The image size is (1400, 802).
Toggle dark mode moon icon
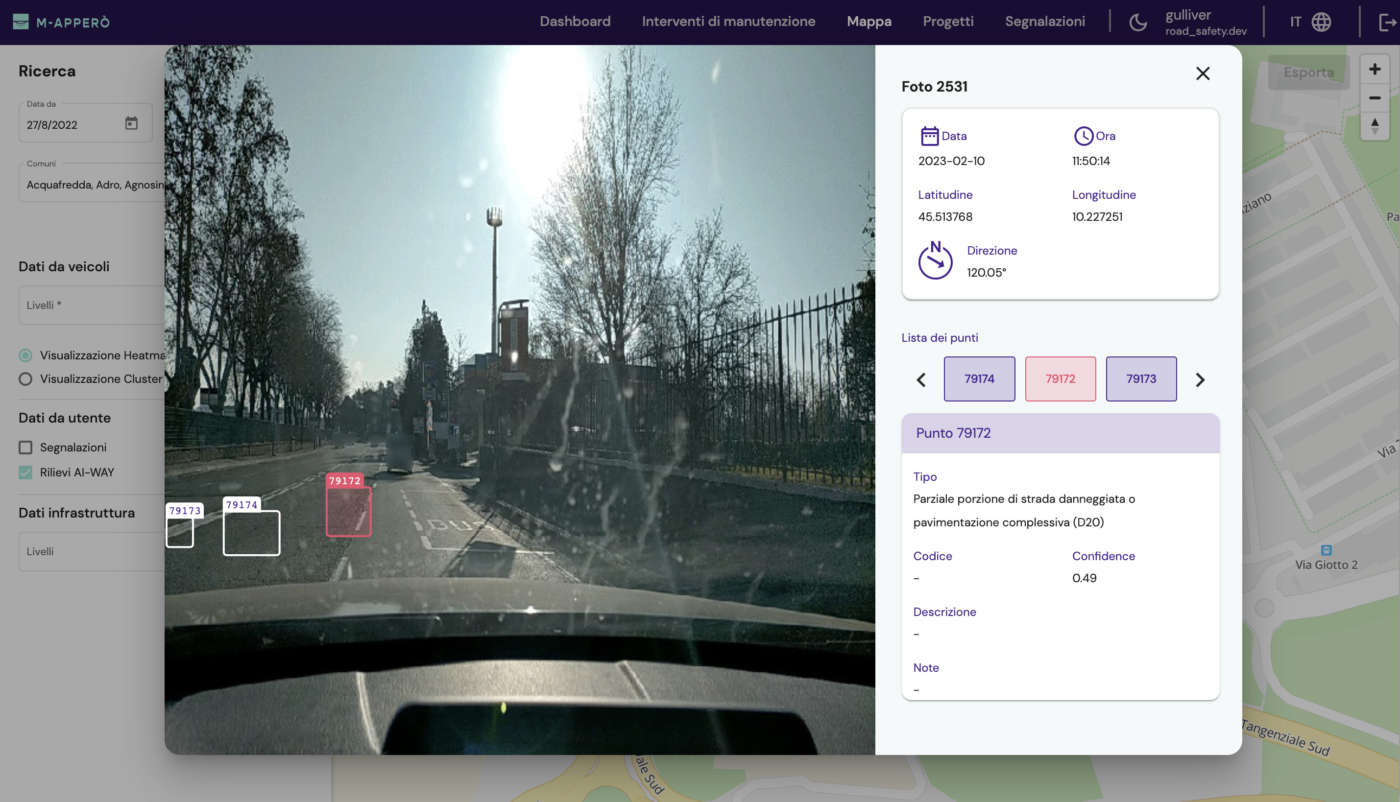point(1138,22)
